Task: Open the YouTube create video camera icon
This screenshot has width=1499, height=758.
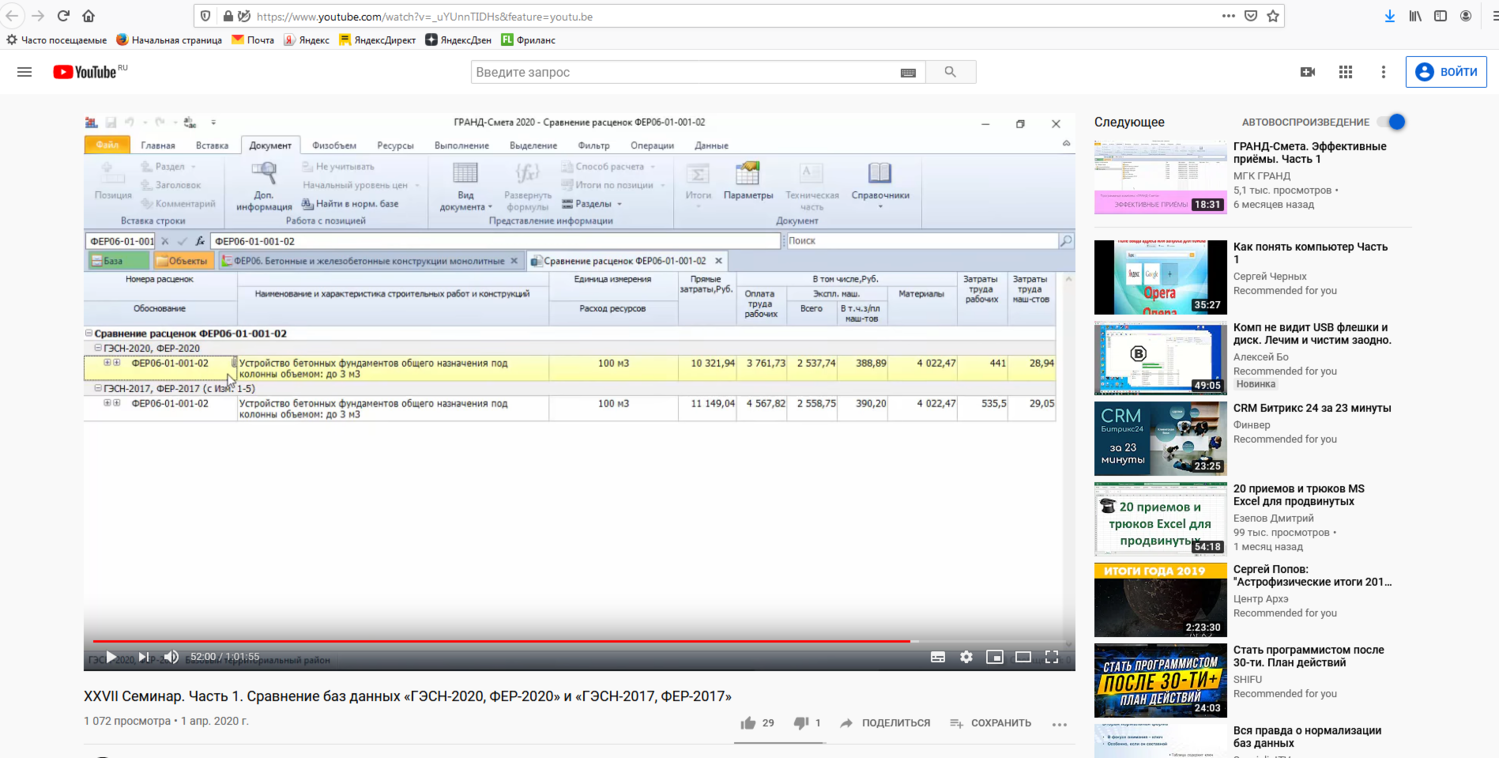Action: [1307, 72]
